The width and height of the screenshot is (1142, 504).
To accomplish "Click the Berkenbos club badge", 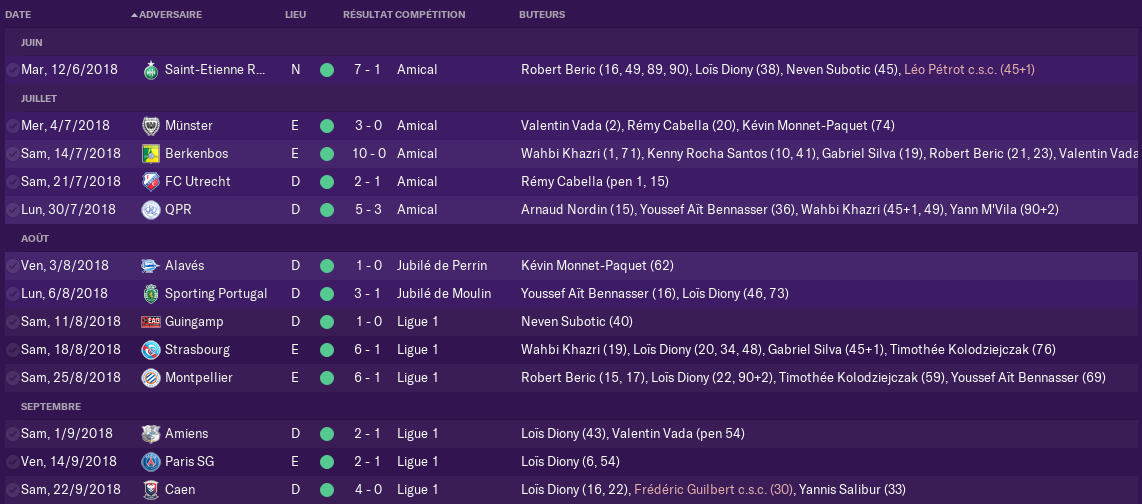I will tap(151, 154).
